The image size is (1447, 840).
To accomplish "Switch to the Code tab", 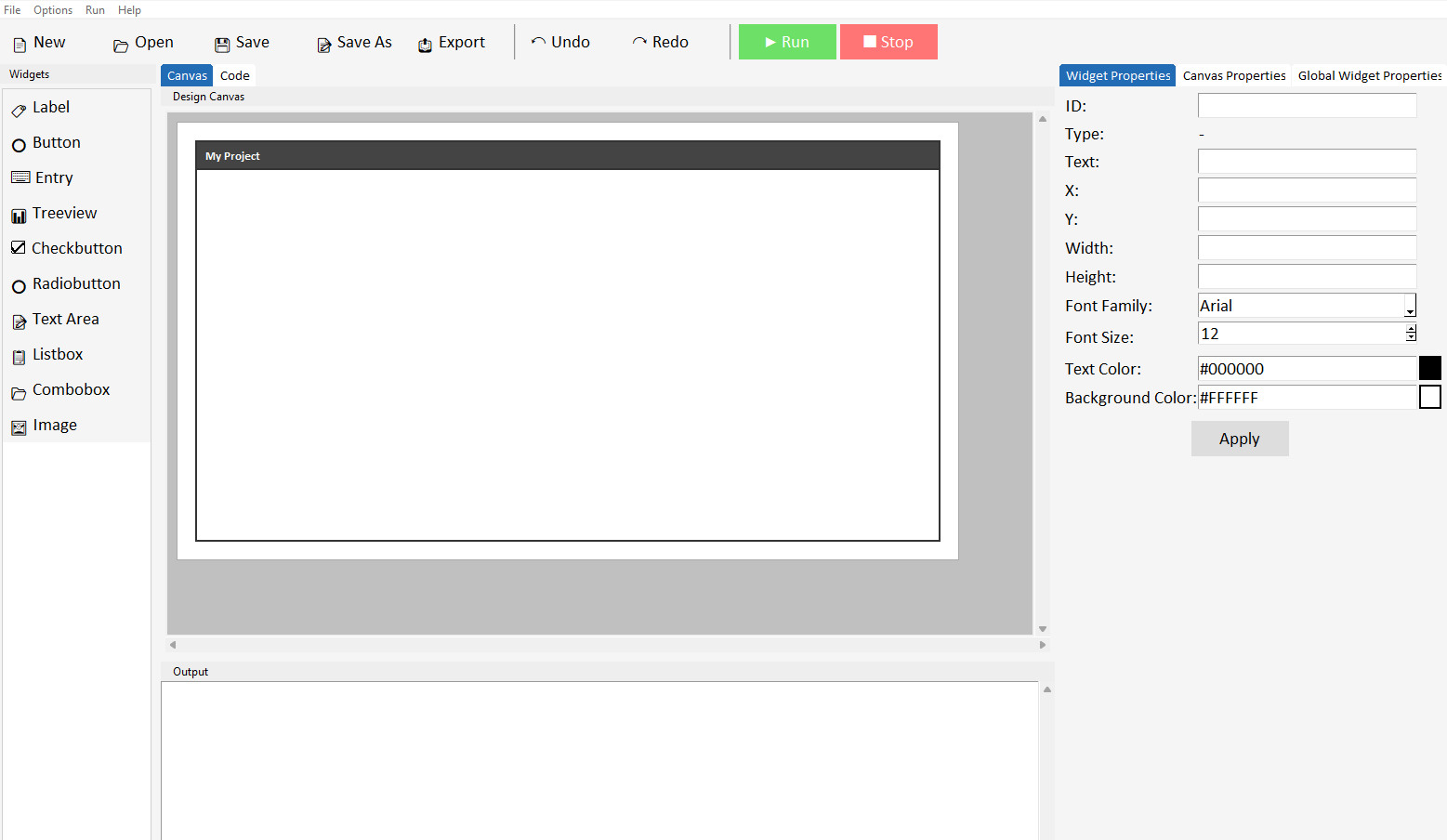I will click(x=235, y=75).
